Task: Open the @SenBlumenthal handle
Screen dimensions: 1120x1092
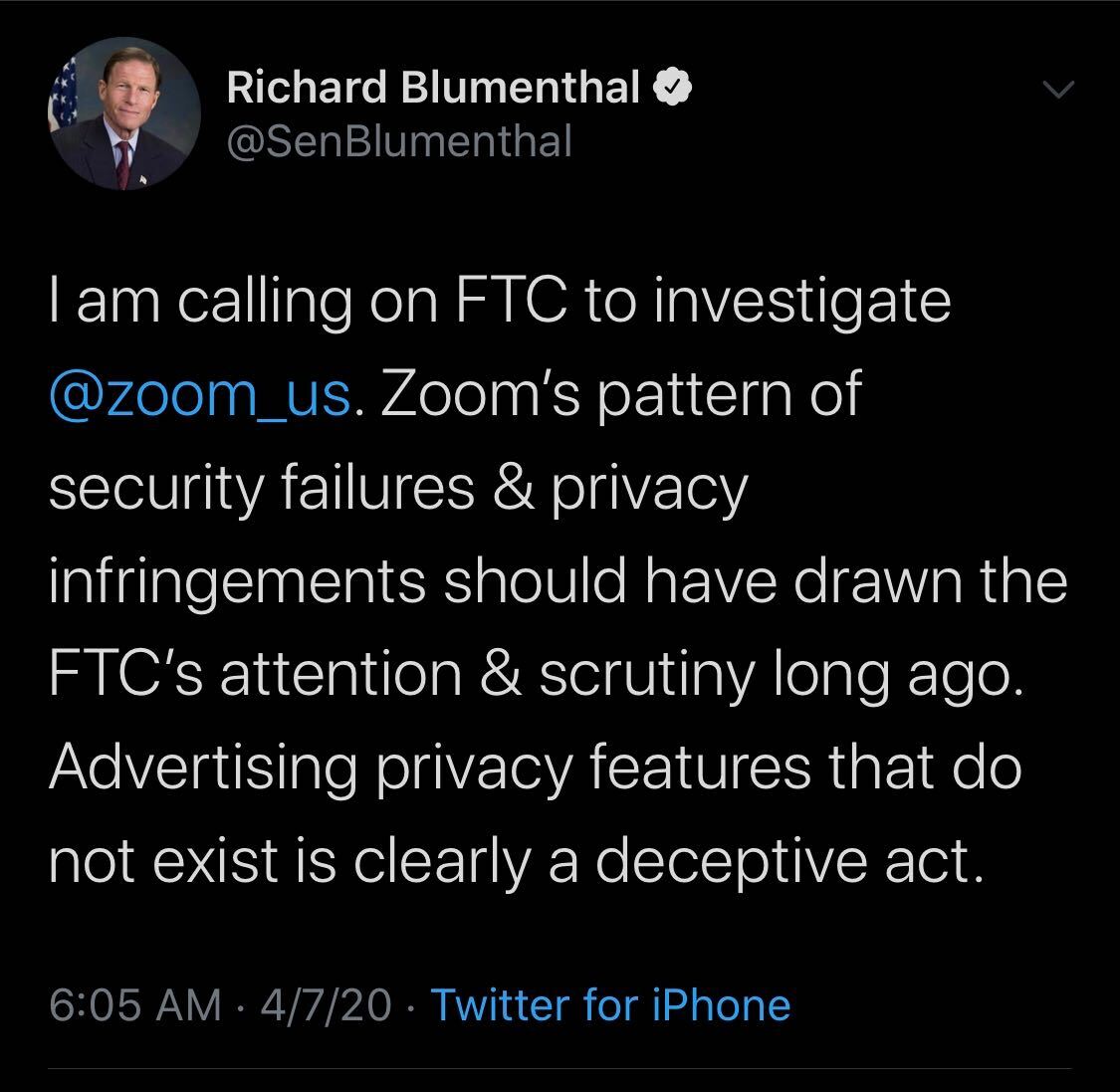Action: tap(399, 140)
